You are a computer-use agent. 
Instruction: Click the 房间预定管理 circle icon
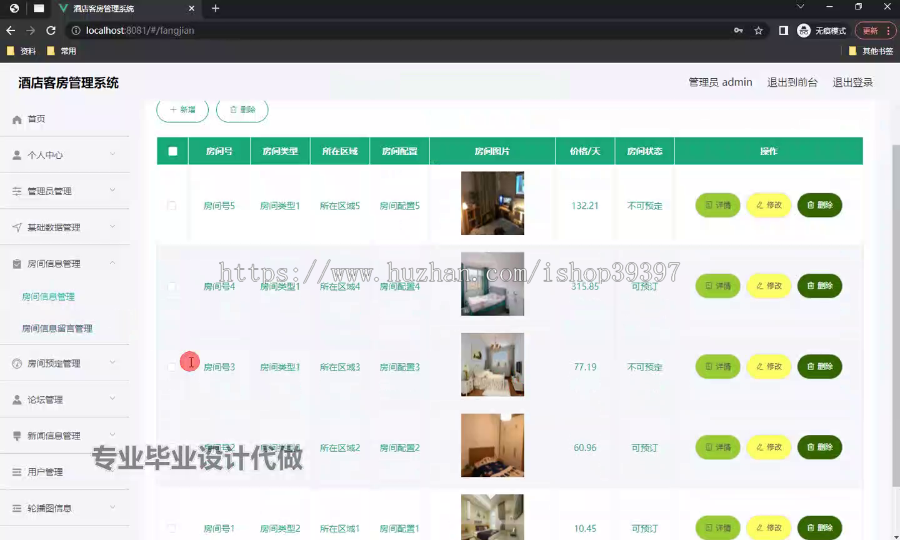coord(17,363)
